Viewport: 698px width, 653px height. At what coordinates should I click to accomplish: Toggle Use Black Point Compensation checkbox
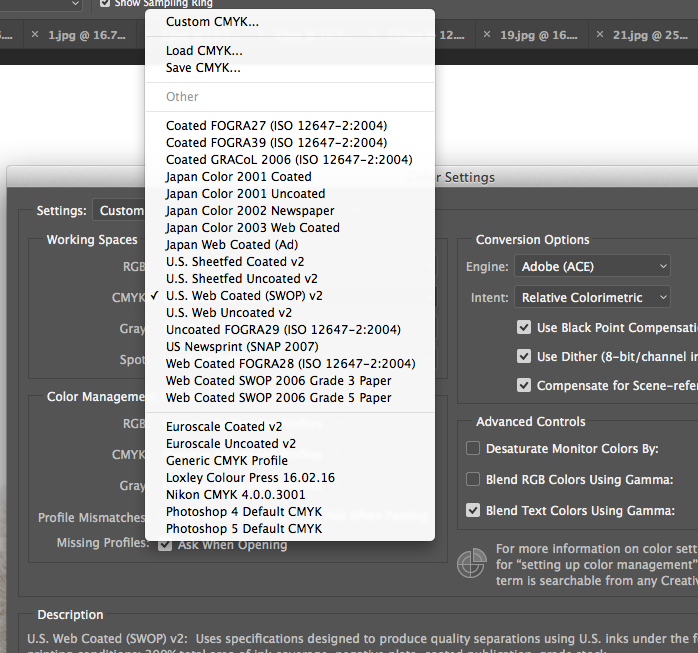click(524, 328)
